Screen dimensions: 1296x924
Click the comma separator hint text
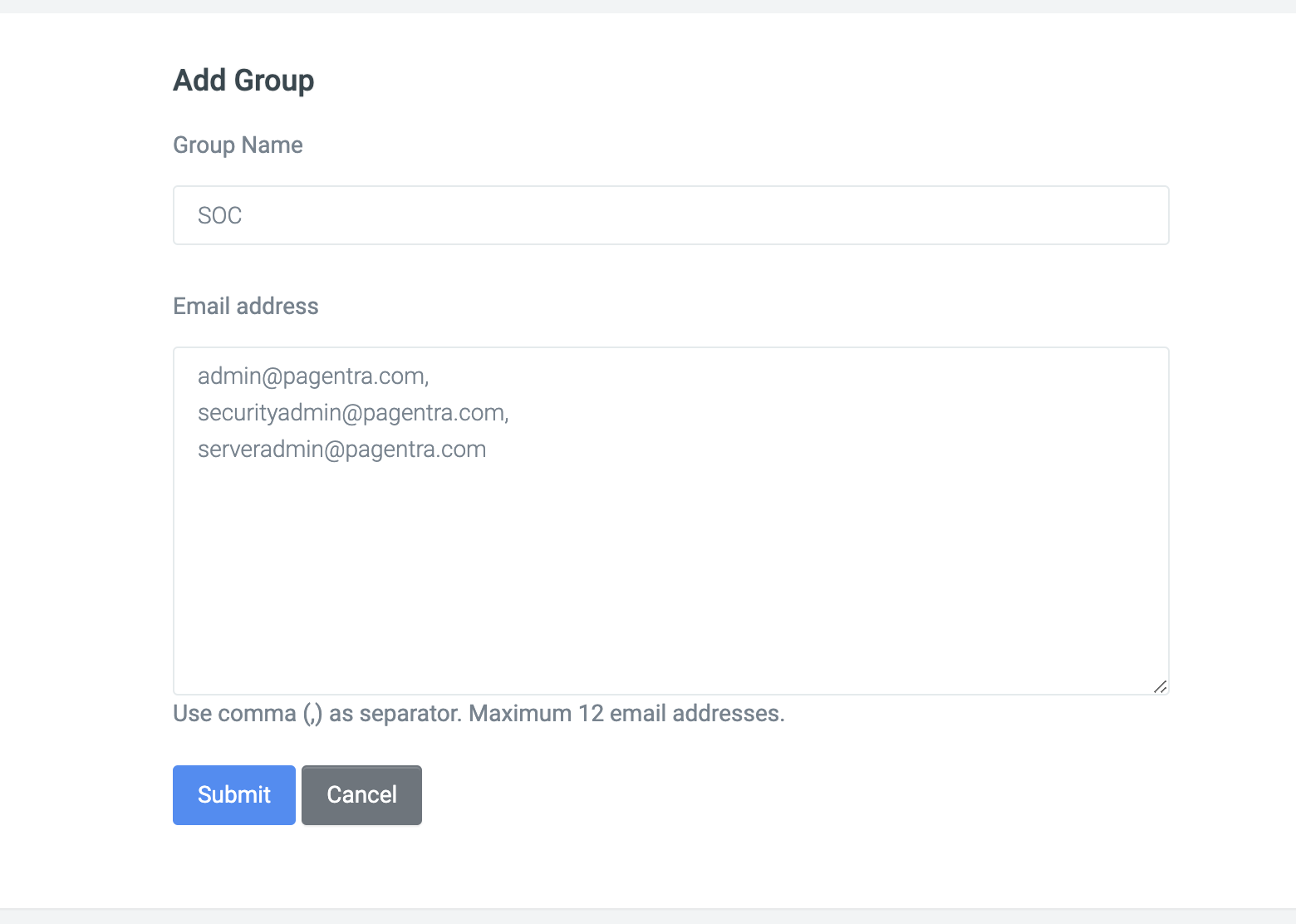(x=317, y=714)
